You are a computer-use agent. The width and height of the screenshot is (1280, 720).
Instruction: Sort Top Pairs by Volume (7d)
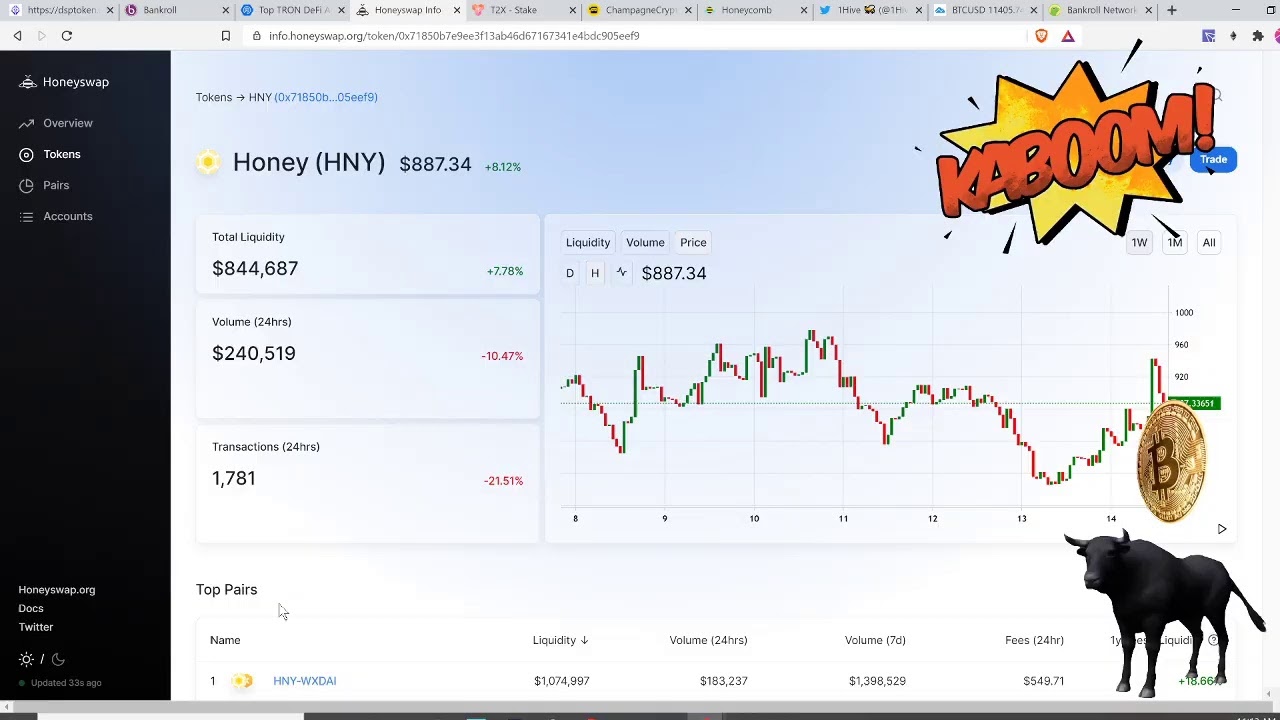tap(875, 640)
